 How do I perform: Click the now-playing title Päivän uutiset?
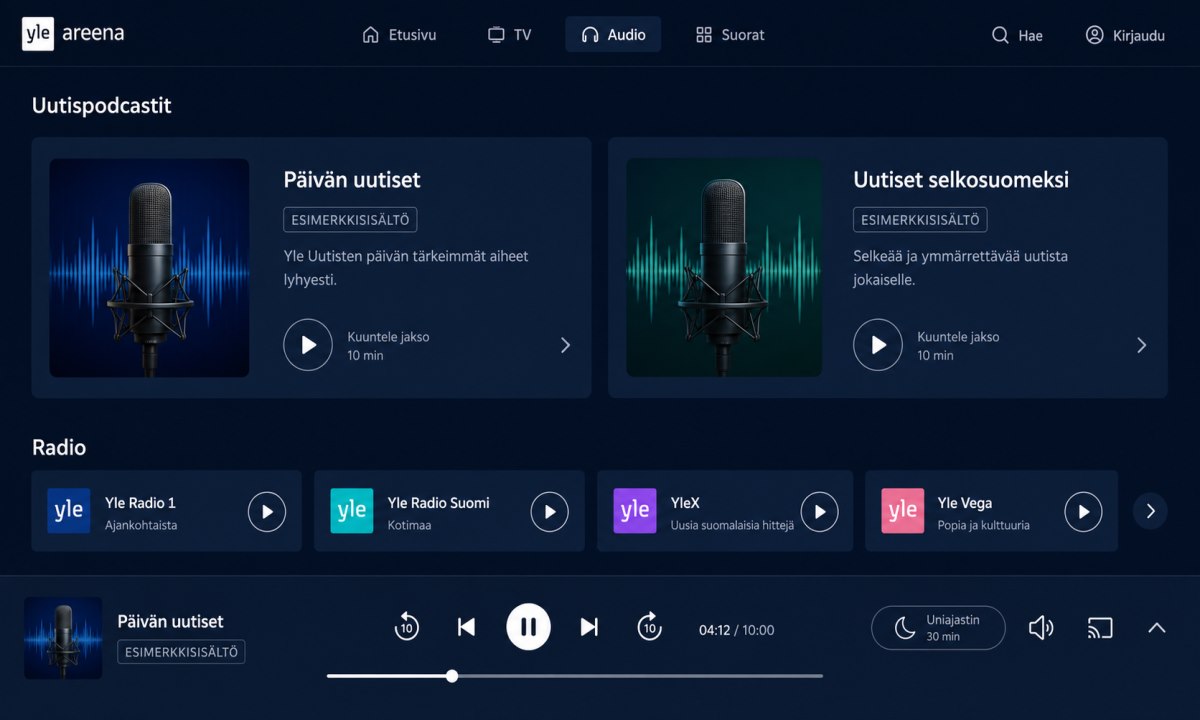click(x=170, y=622)
